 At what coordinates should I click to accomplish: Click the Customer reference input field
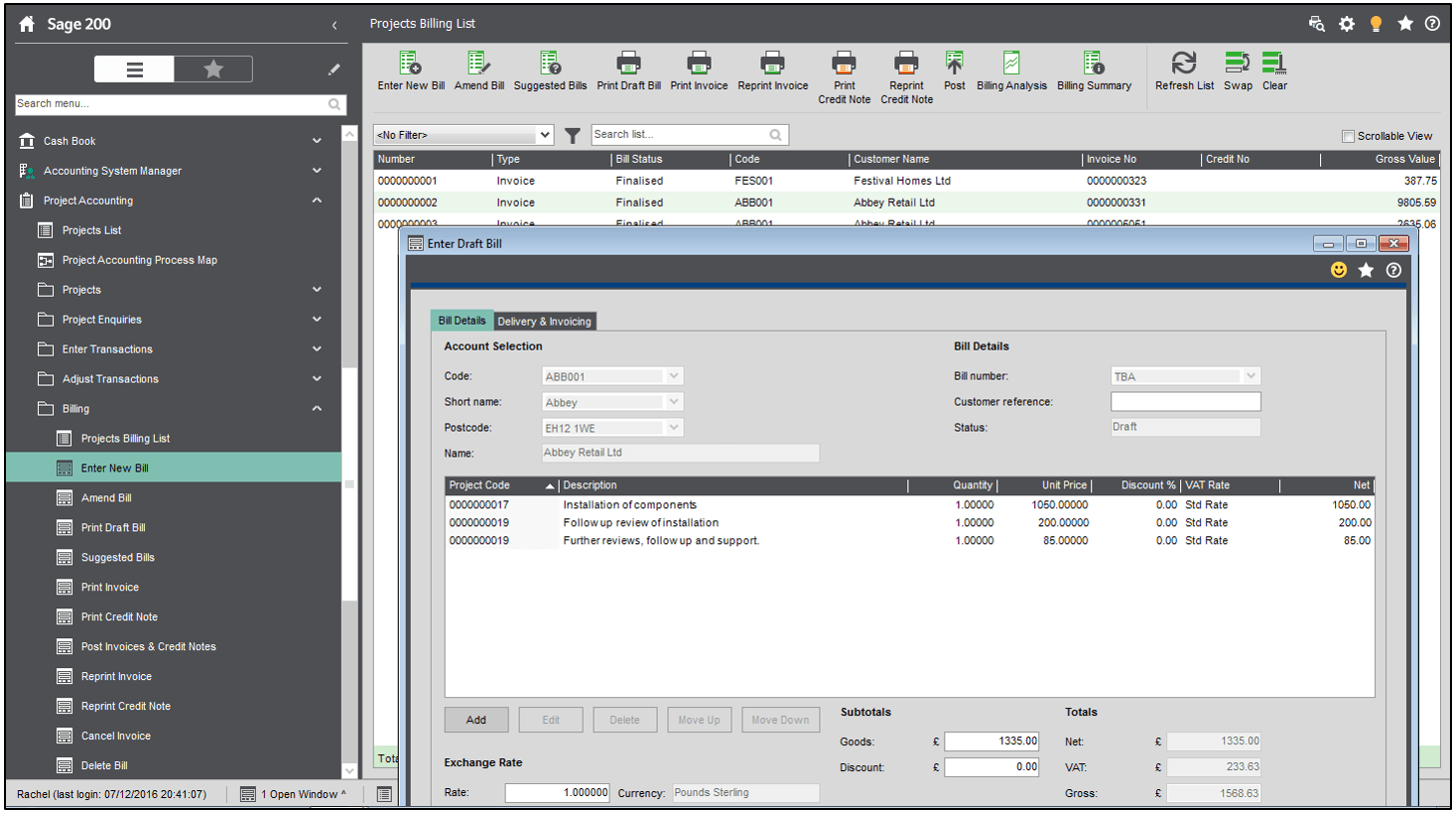[1185, 402]
